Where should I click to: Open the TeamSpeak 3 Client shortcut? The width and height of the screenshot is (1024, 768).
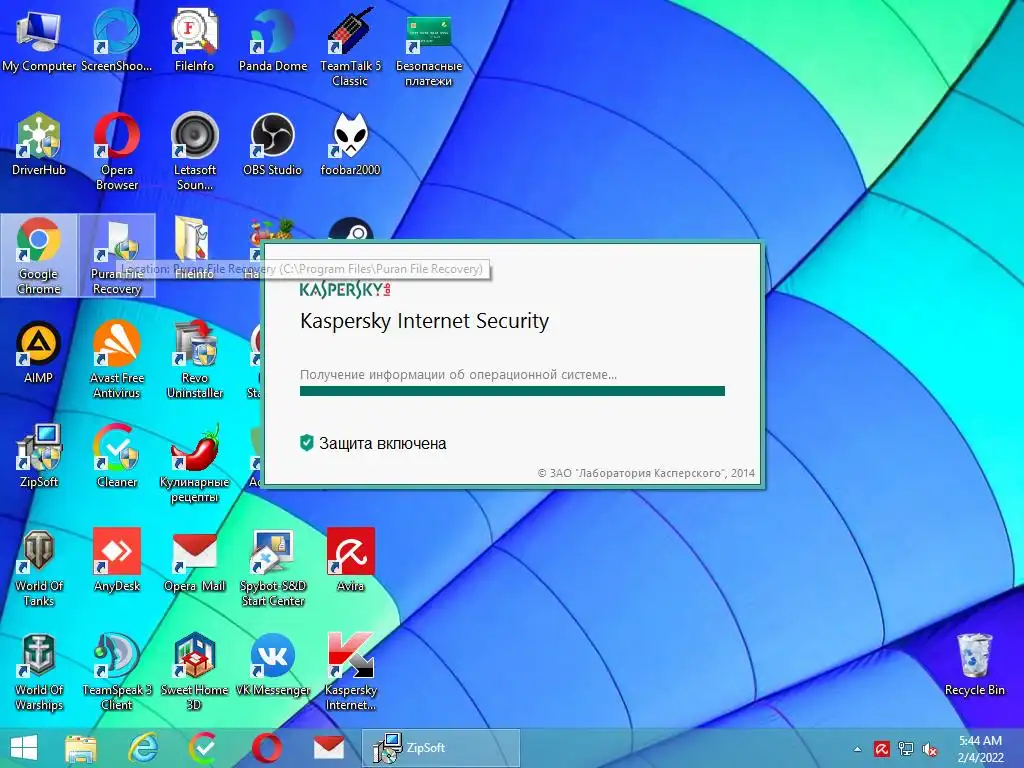pyautogui.click(x=116, y=671)
